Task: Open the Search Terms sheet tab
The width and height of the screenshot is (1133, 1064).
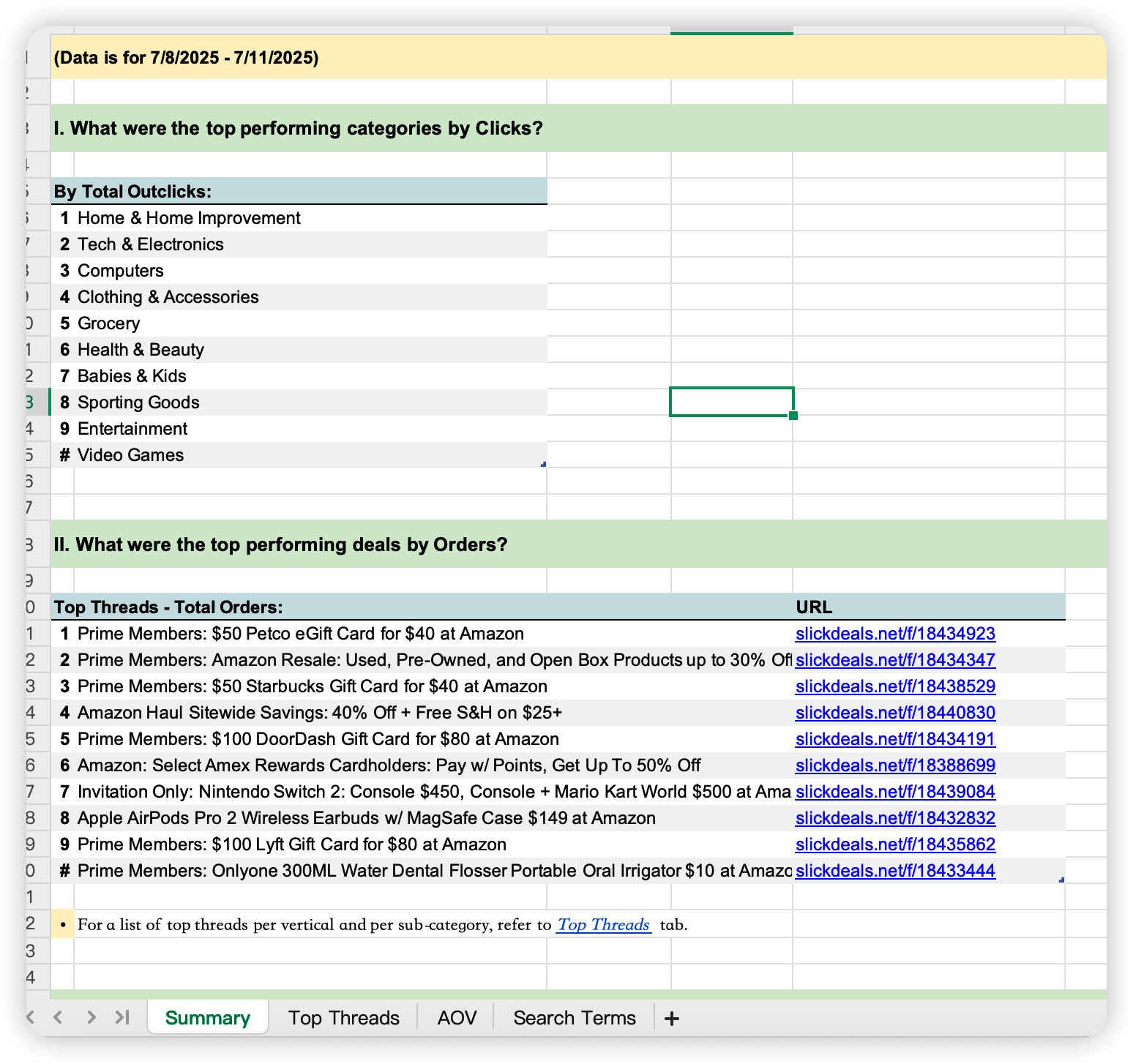Action: (x=575, y=1018)
